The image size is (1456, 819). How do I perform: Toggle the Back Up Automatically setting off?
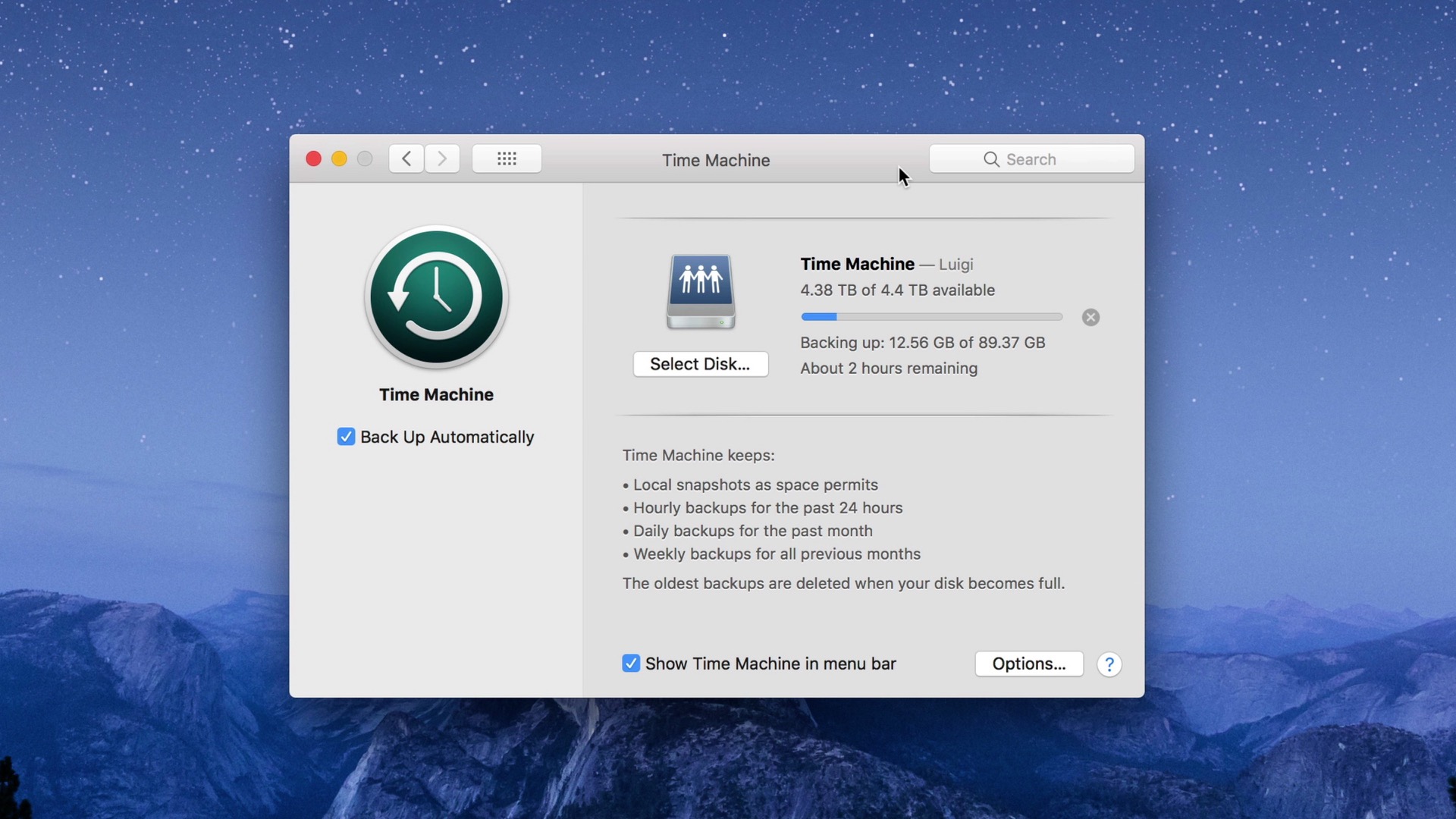pos(346,437)
